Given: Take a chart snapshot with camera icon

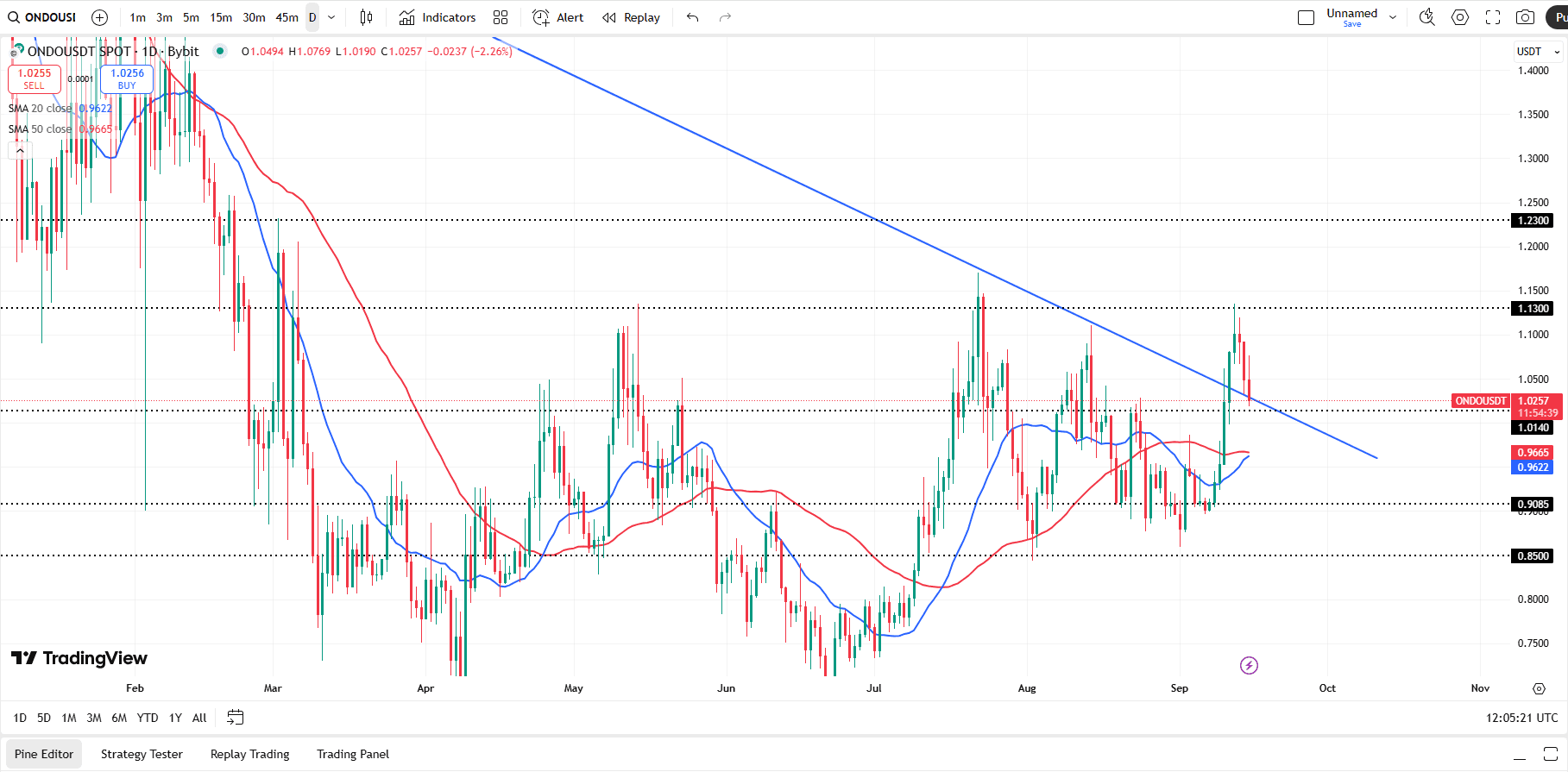Looking at the screenshot, I should click(x=1525, y=17).
